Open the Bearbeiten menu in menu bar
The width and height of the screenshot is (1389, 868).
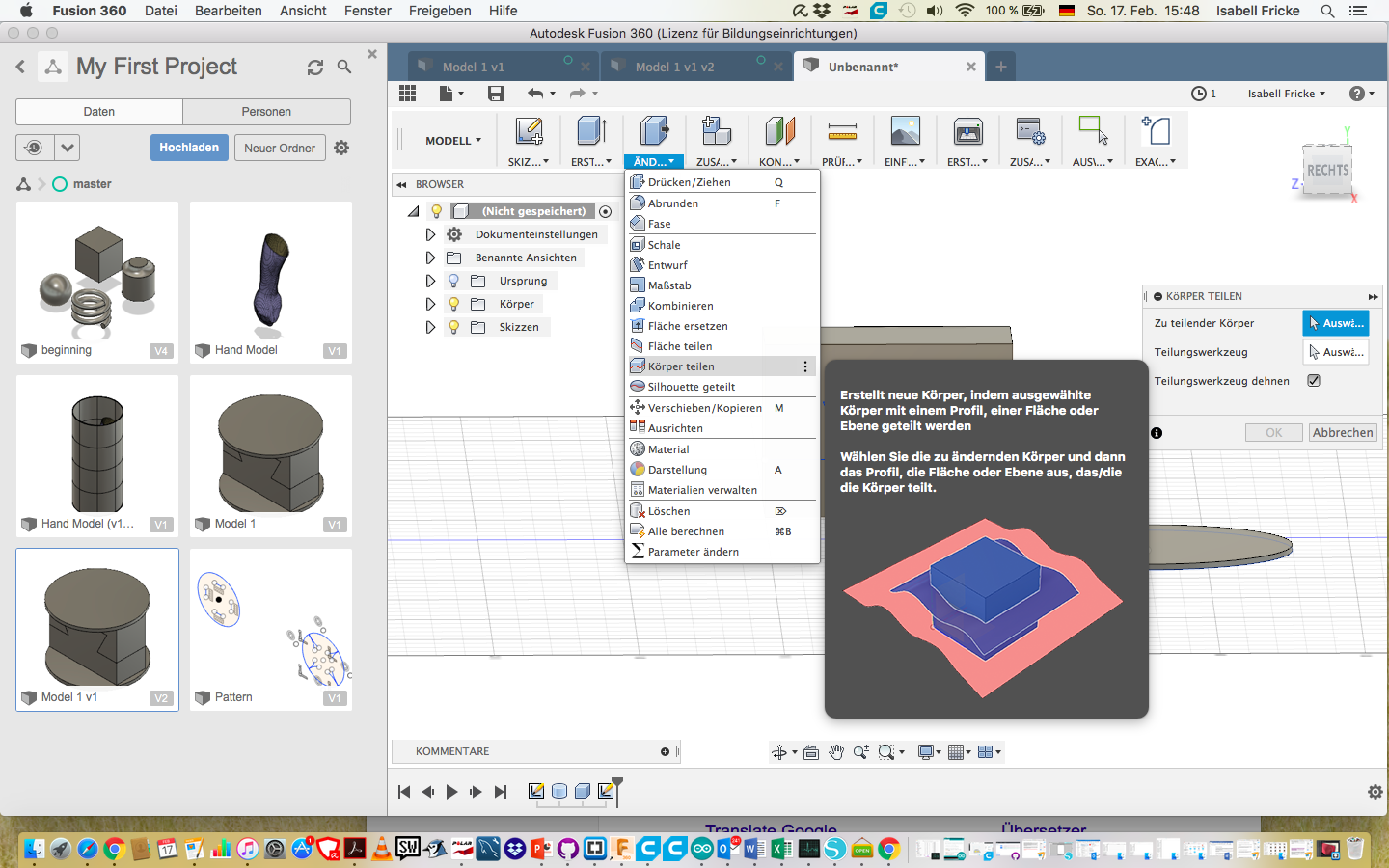point(229,11)
